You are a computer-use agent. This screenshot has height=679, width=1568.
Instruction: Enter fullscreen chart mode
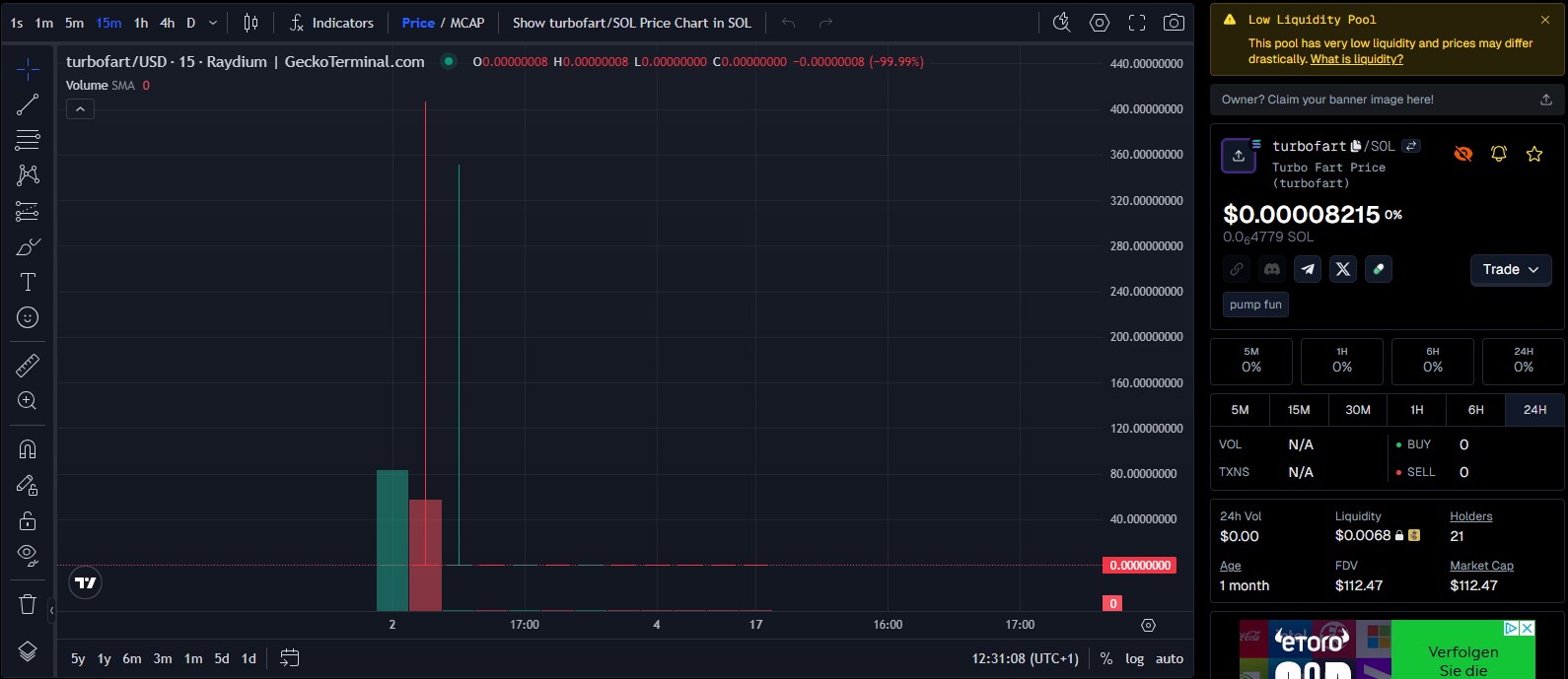1137,23
